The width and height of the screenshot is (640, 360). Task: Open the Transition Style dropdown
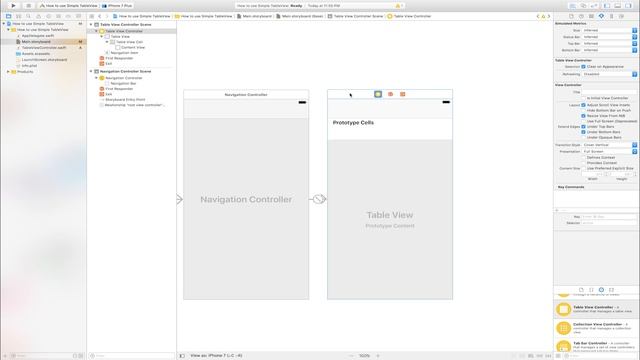(x=609, y=145)
